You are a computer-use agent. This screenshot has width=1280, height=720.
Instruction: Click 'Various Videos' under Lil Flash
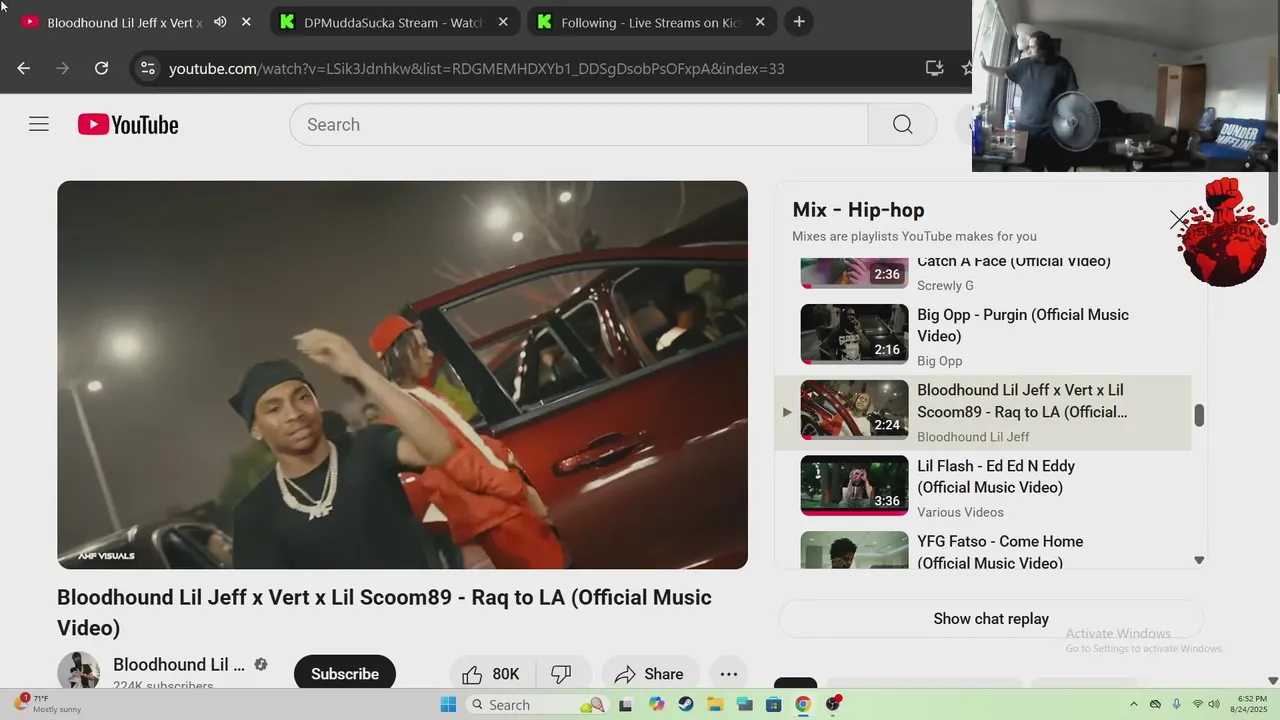[960, 512]
